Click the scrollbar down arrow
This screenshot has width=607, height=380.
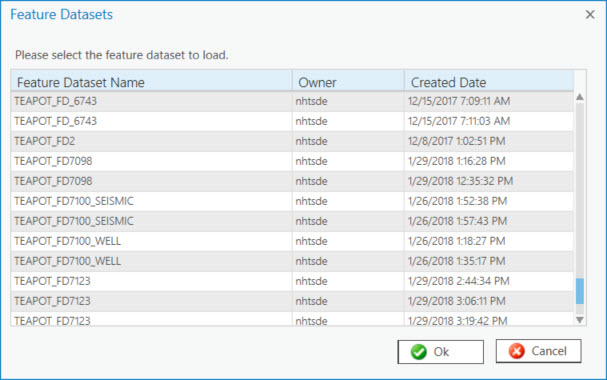pos(580,320)
